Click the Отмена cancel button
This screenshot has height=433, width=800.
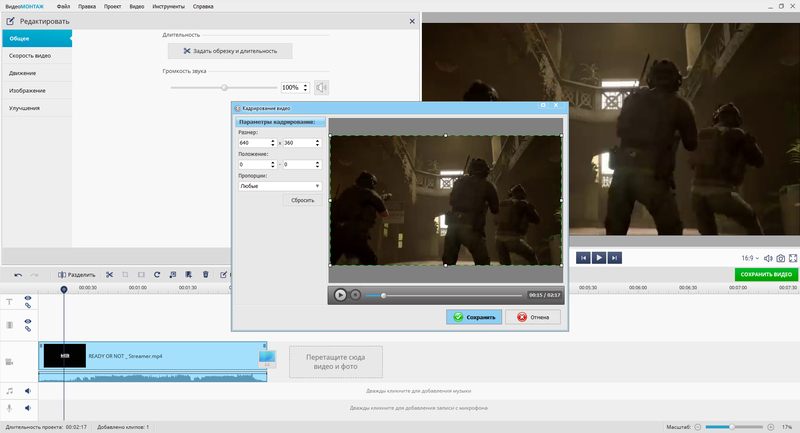pos(533,317)
